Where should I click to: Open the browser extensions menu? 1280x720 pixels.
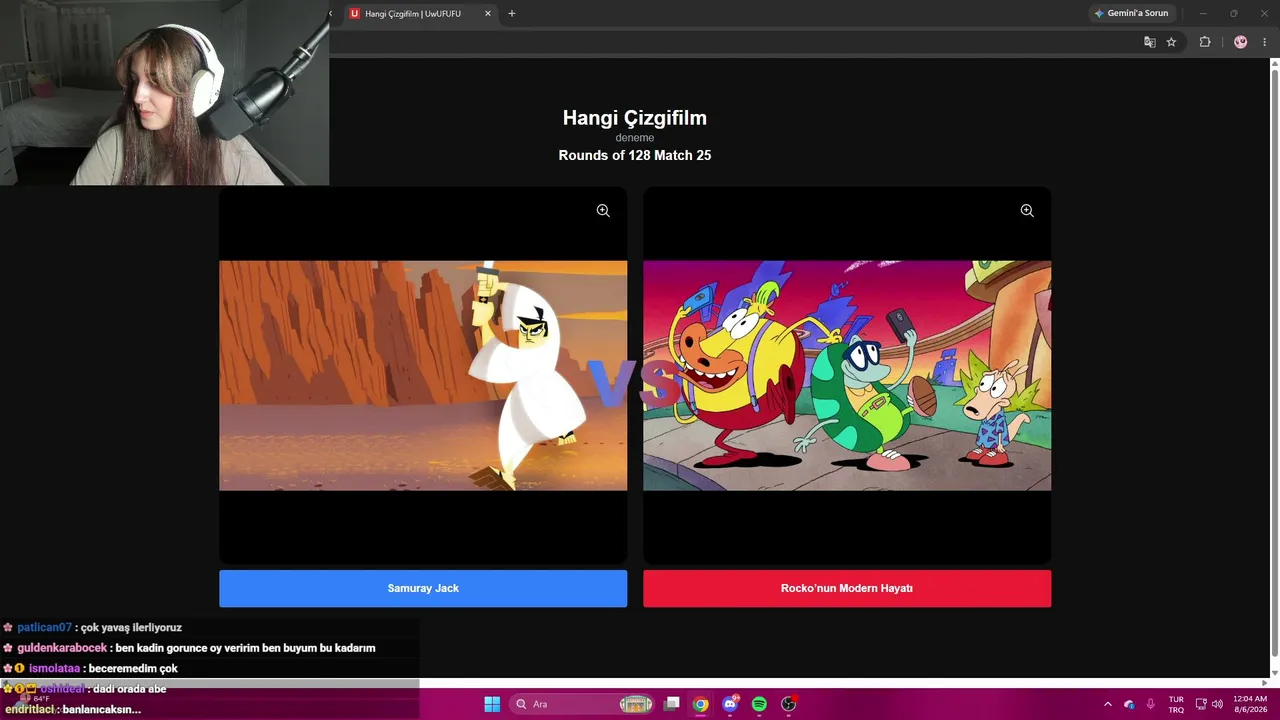point(1205,42)
